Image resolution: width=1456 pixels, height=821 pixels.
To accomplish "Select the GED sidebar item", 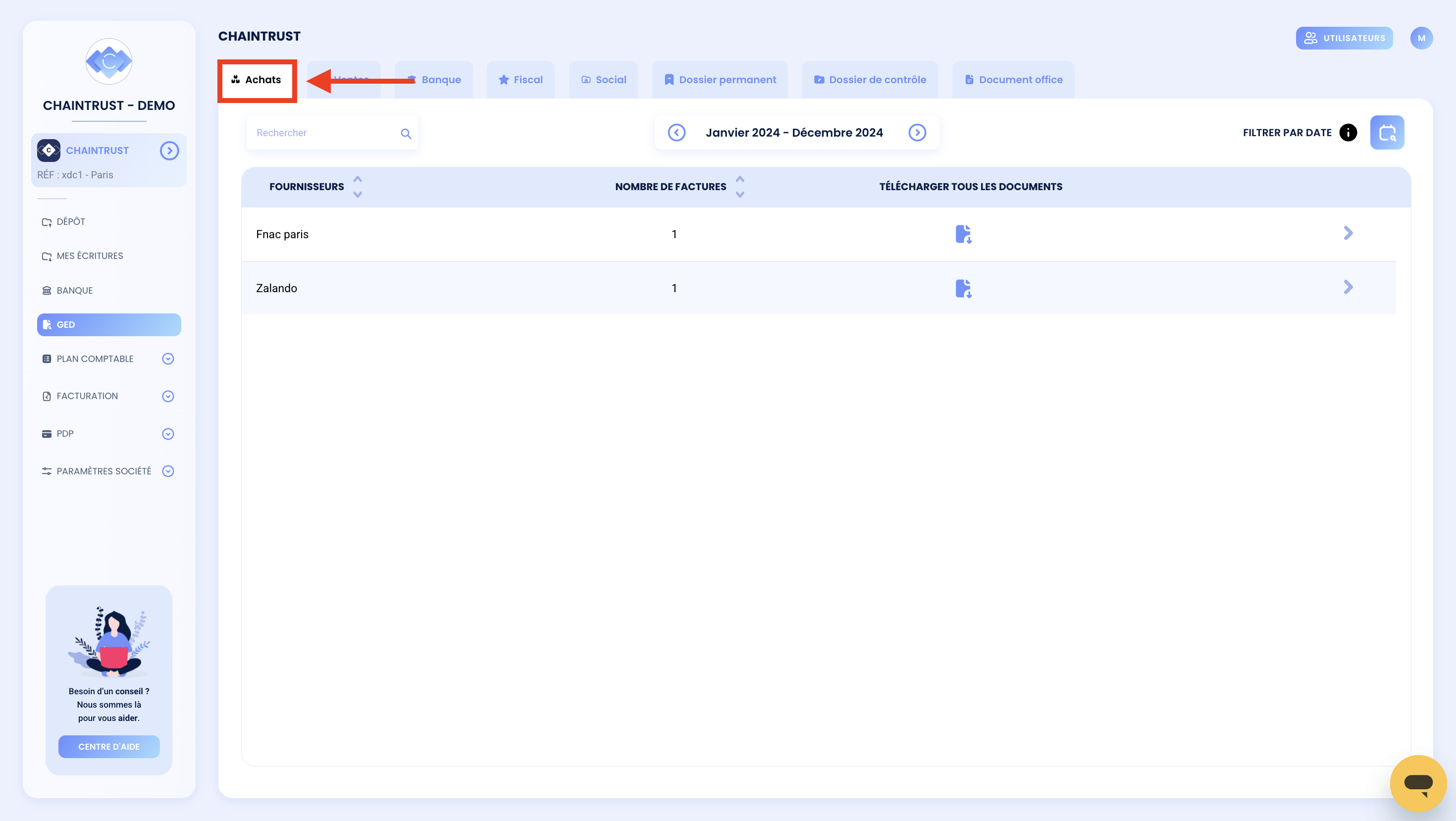I will 108,325.
